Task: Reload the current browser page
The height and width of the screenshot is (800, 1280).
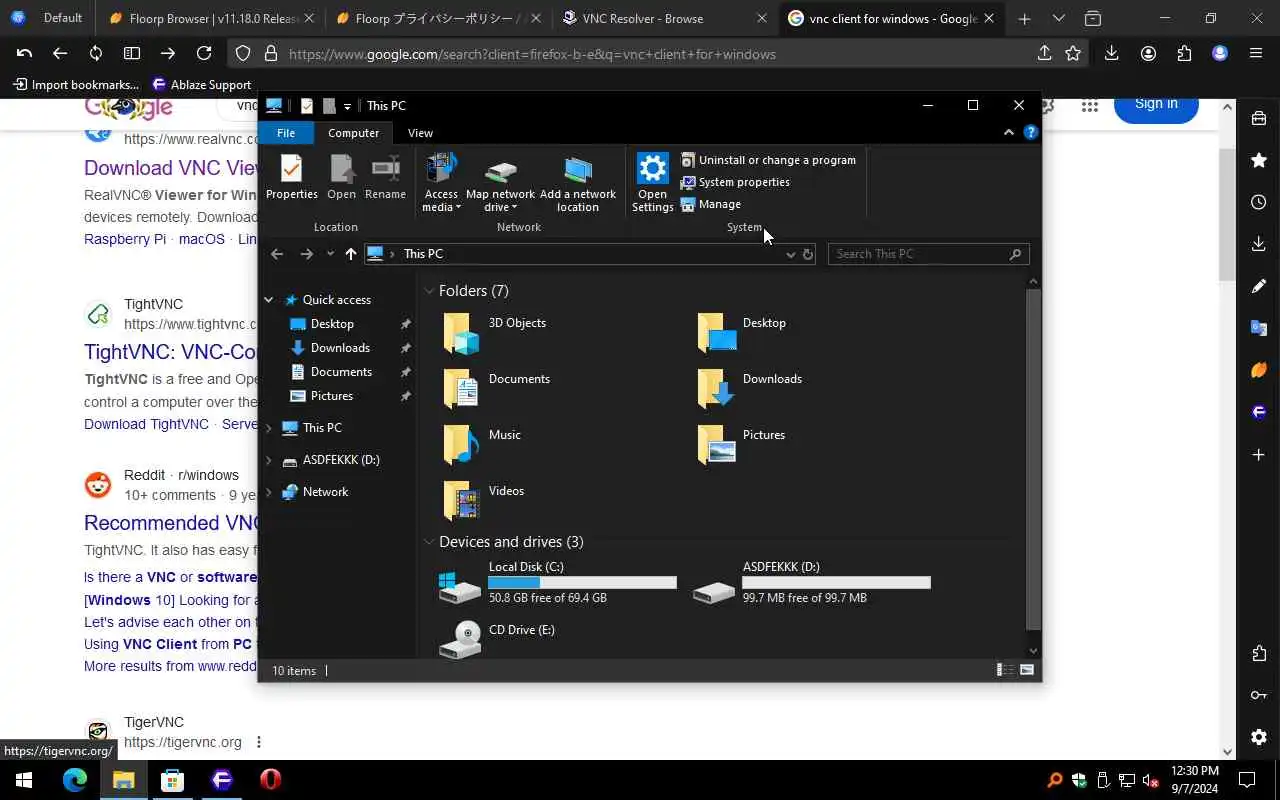Action: (204, 54)
